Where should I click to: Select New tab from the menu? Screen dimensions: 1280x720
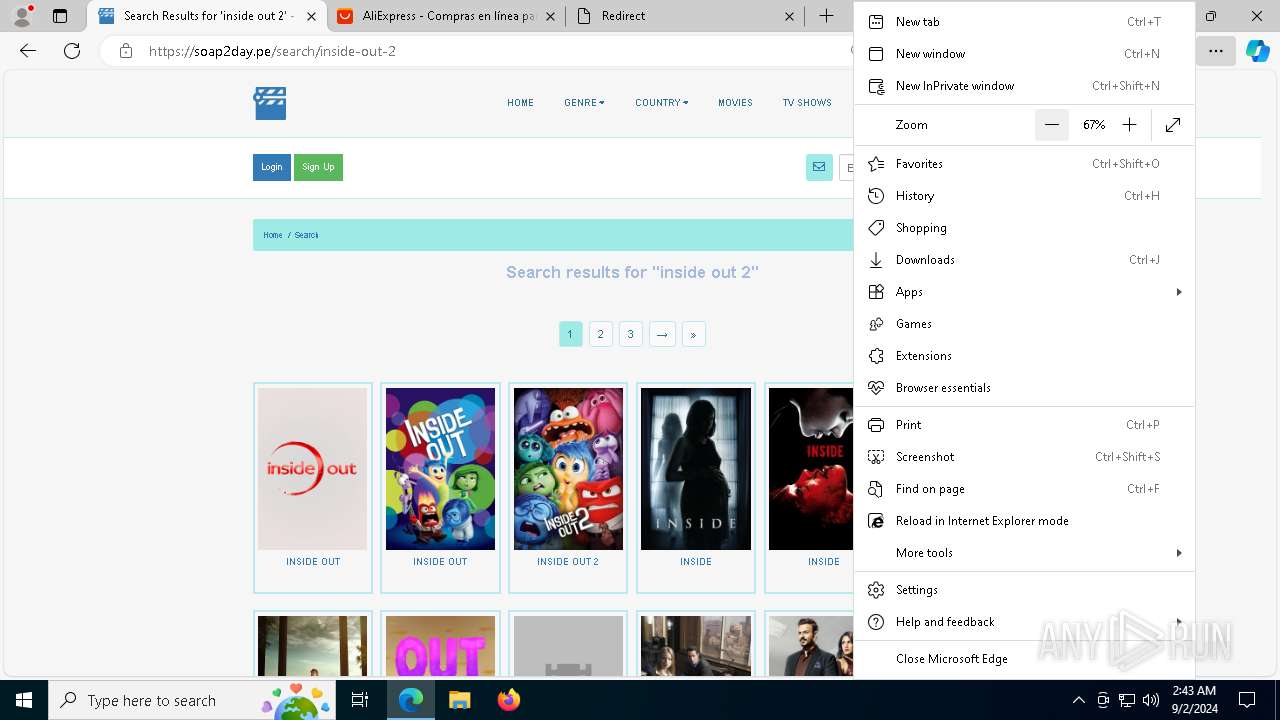tap(1025, 22)
